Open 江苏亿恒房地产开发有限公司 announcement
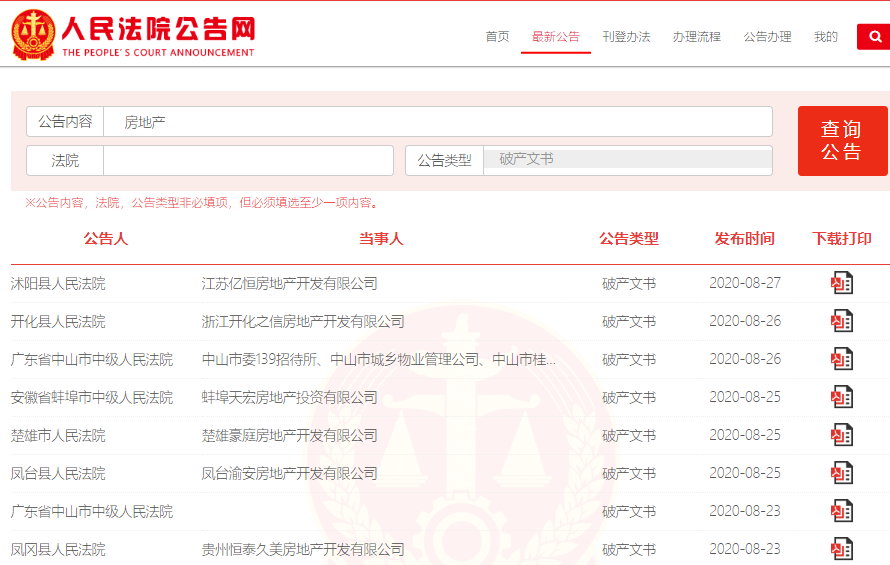890x565 pixels. (289, 283)
